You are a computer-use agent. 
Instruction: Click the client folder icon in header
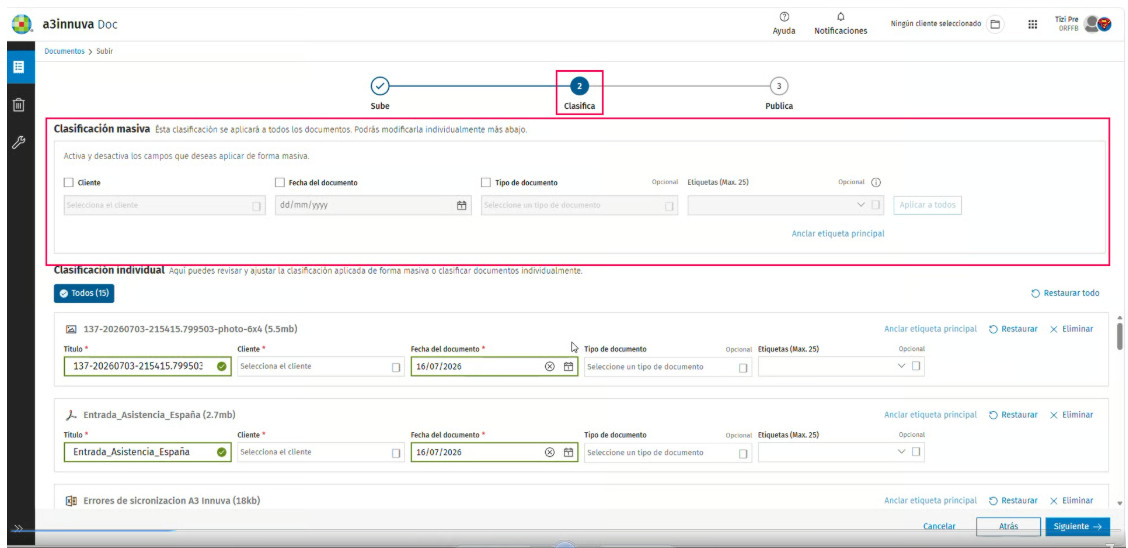click(x=995, y=24)
